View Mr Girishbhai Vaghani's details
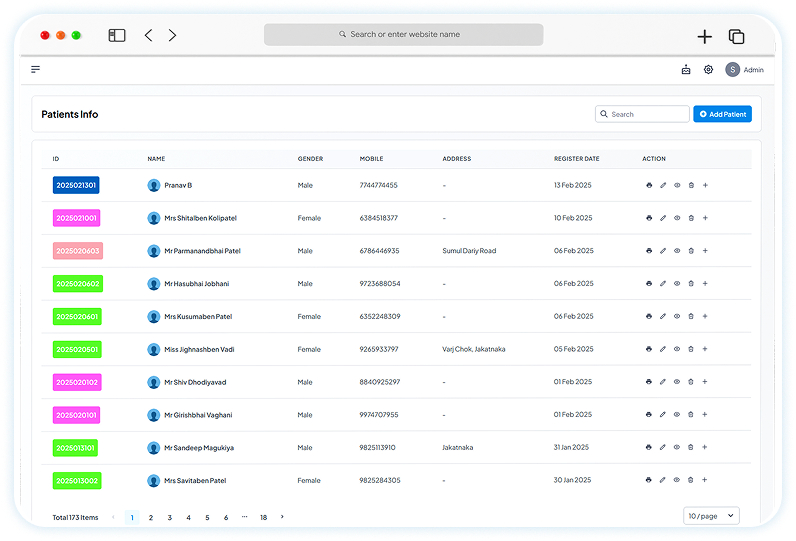 tap(677, 414)
